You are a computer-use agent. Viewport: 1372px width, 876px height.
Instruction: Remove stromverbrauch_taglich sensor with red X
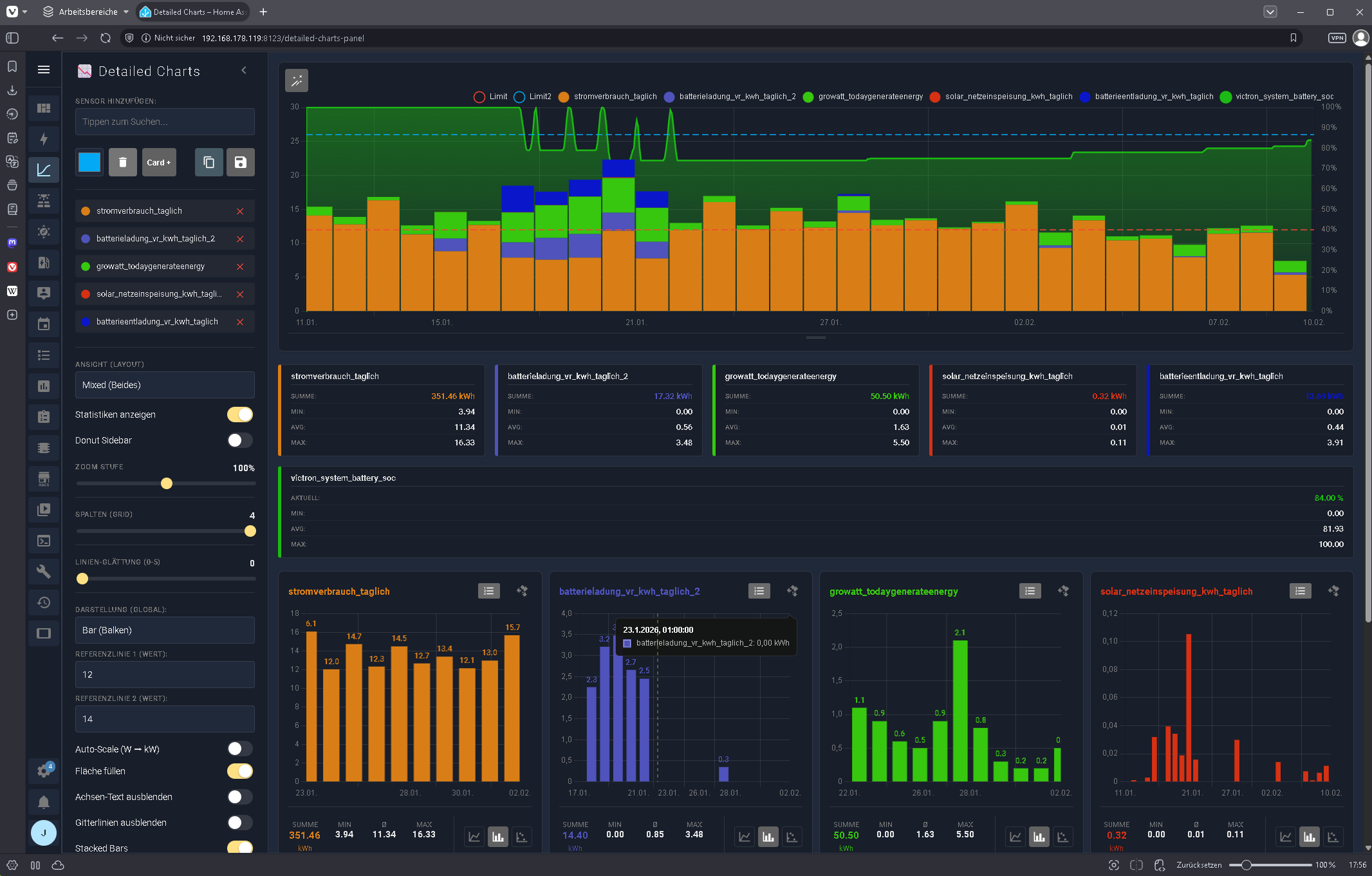coord(240,211)
